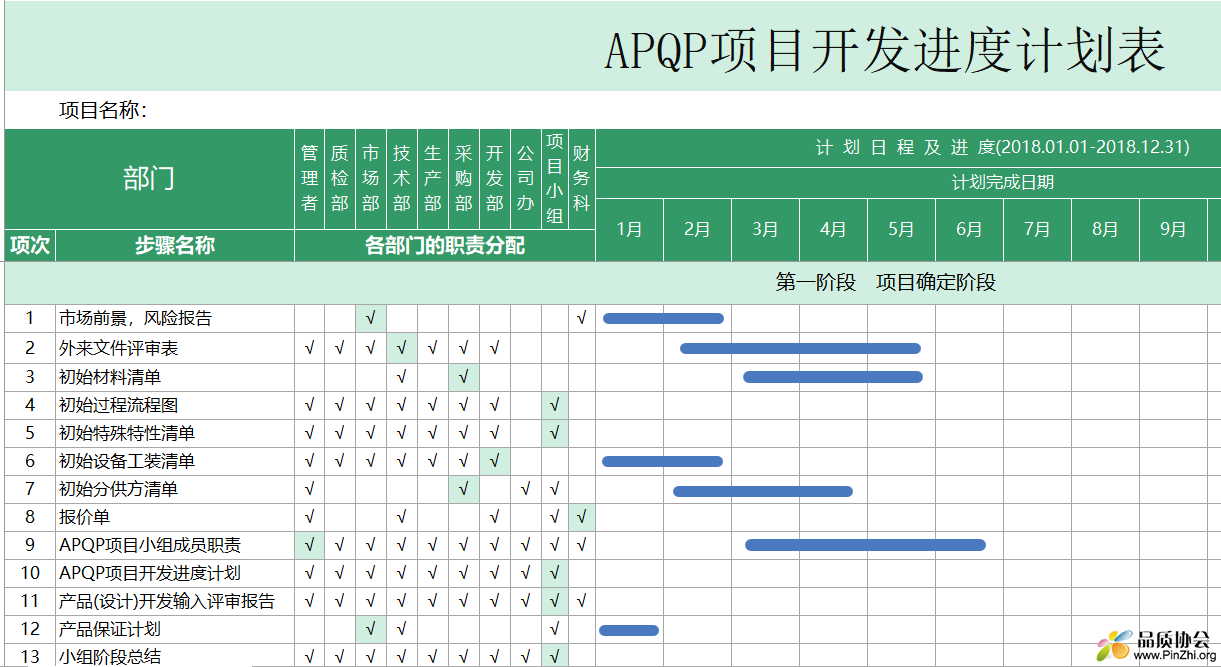Click the Gantt bar for 初始分供方清单

[763, 491]
